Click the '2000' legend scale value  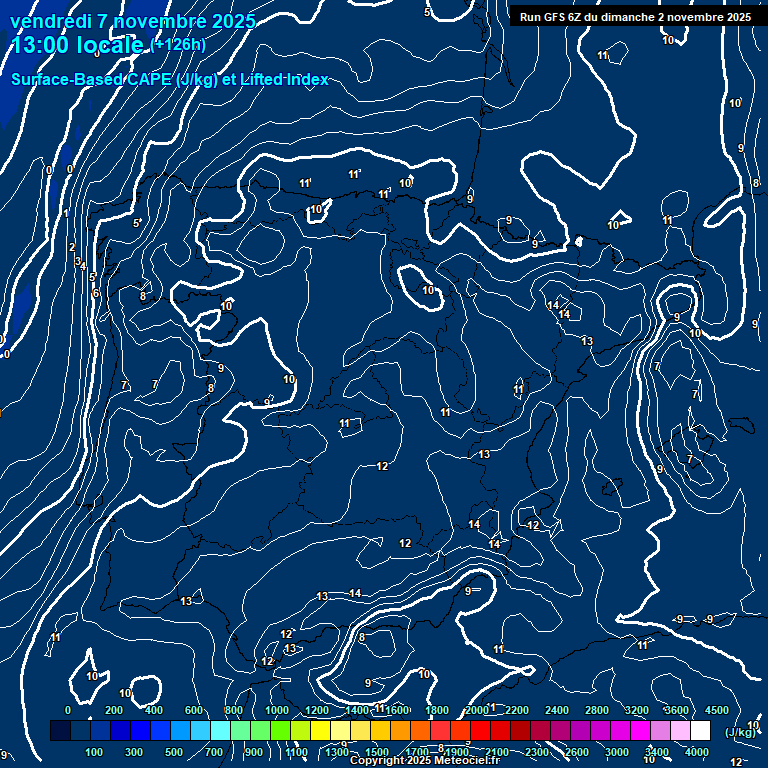coord(477,710)
